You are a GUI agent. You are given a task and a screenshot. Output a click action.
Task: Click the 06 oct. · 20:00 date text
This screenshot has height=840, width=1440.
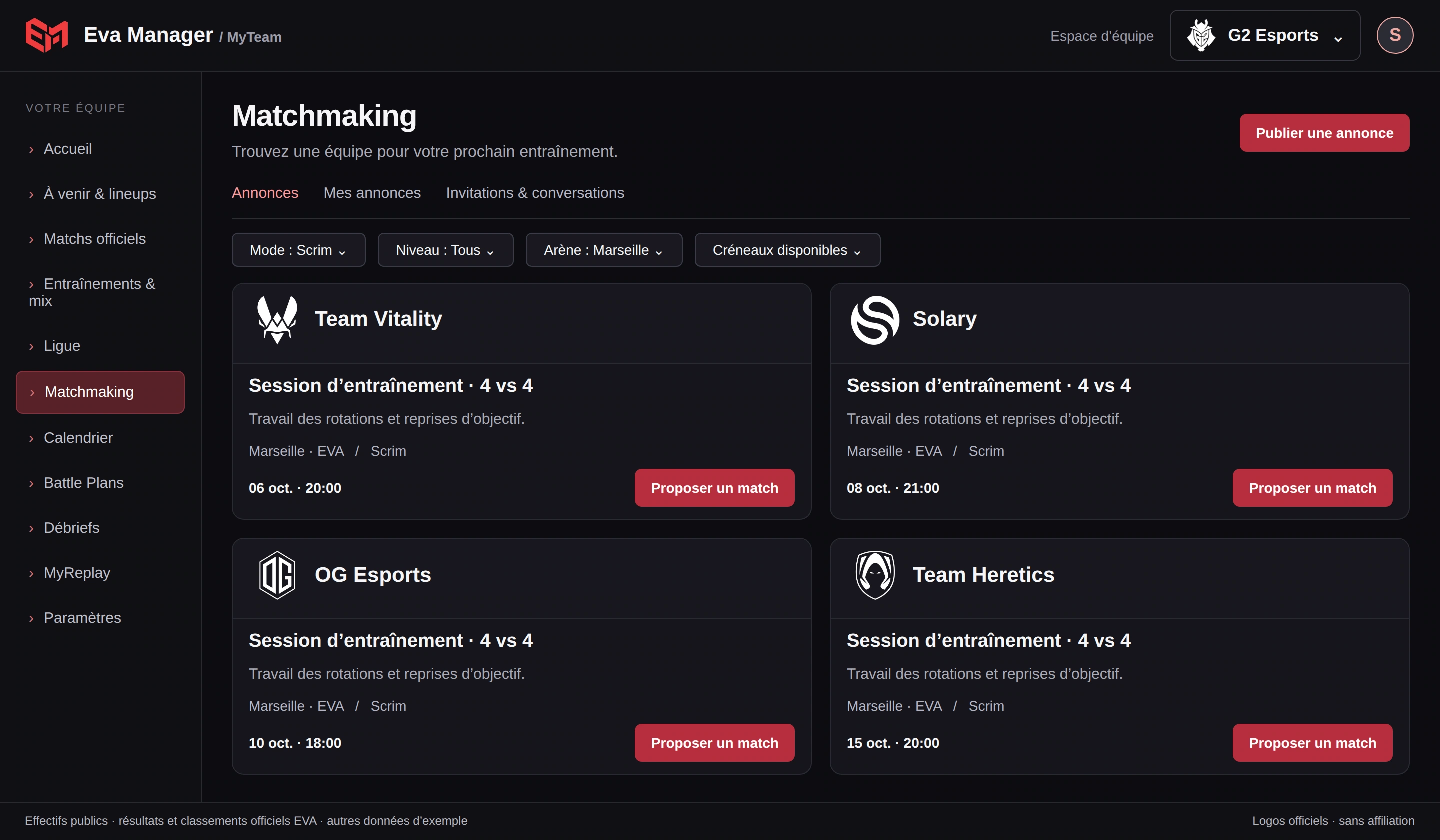(295, 488)
